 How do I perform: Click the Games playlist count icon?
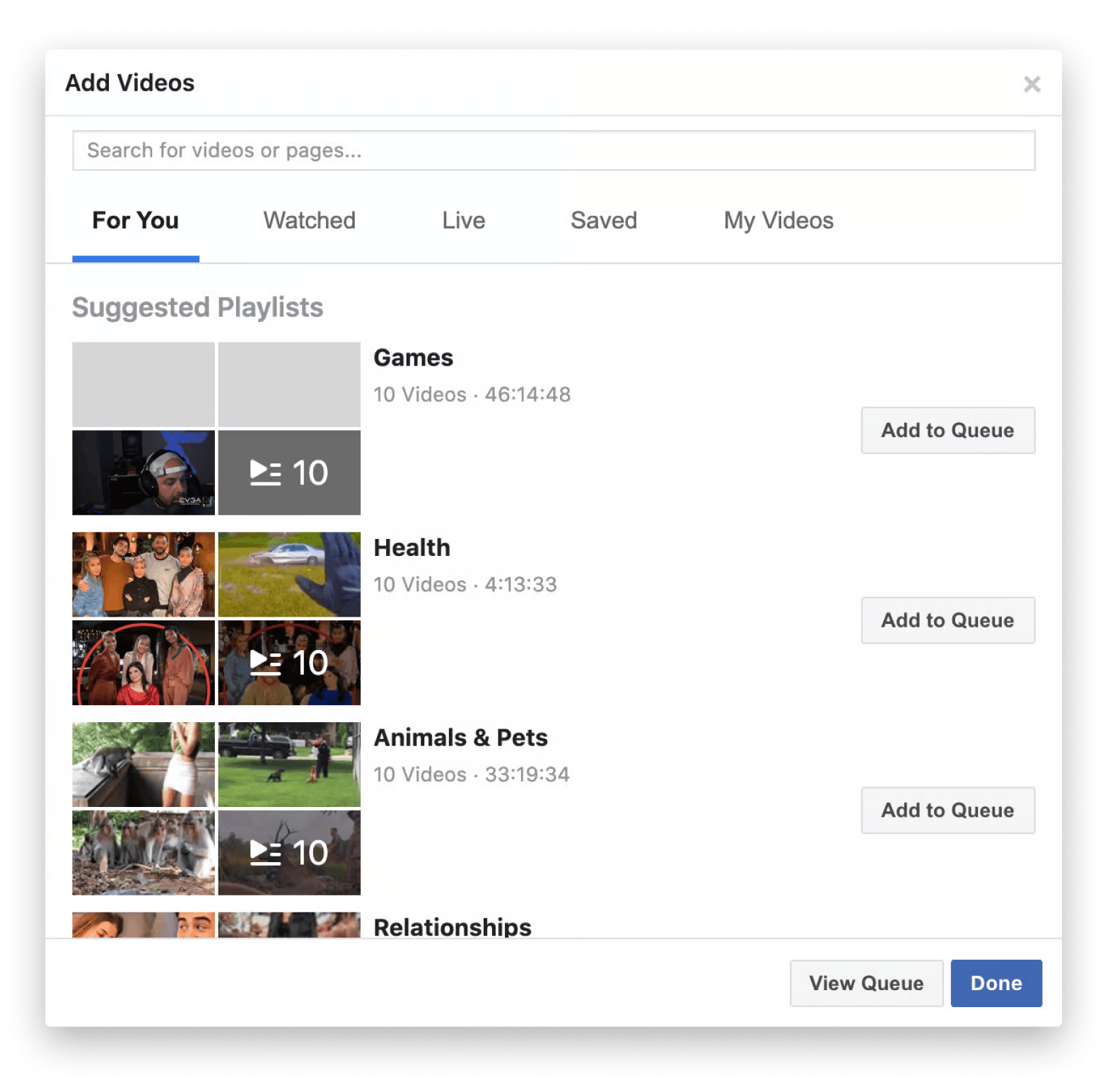(289, 472)
